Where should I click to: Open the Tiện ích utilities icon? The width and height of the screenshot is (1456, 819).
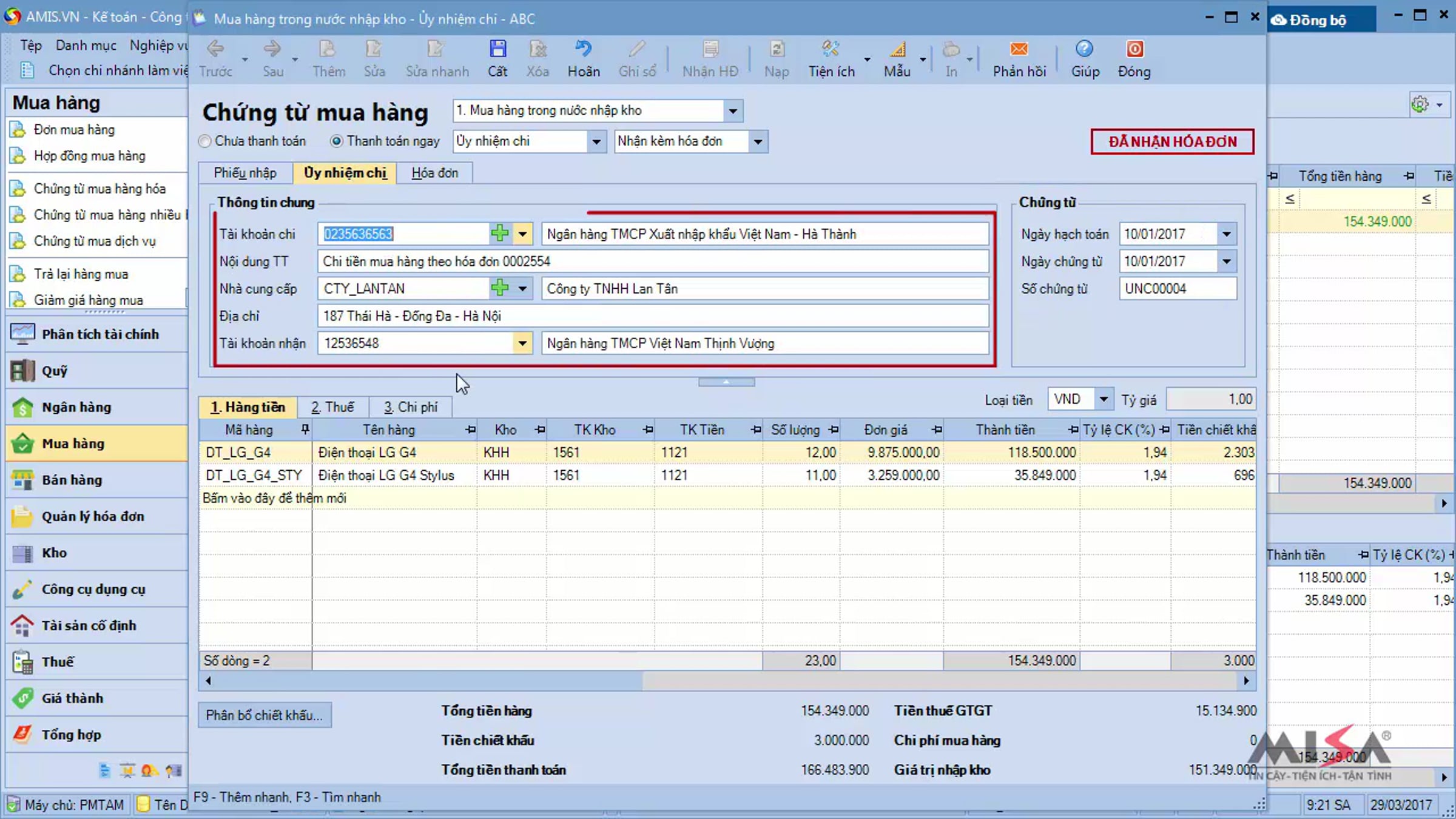831,49
